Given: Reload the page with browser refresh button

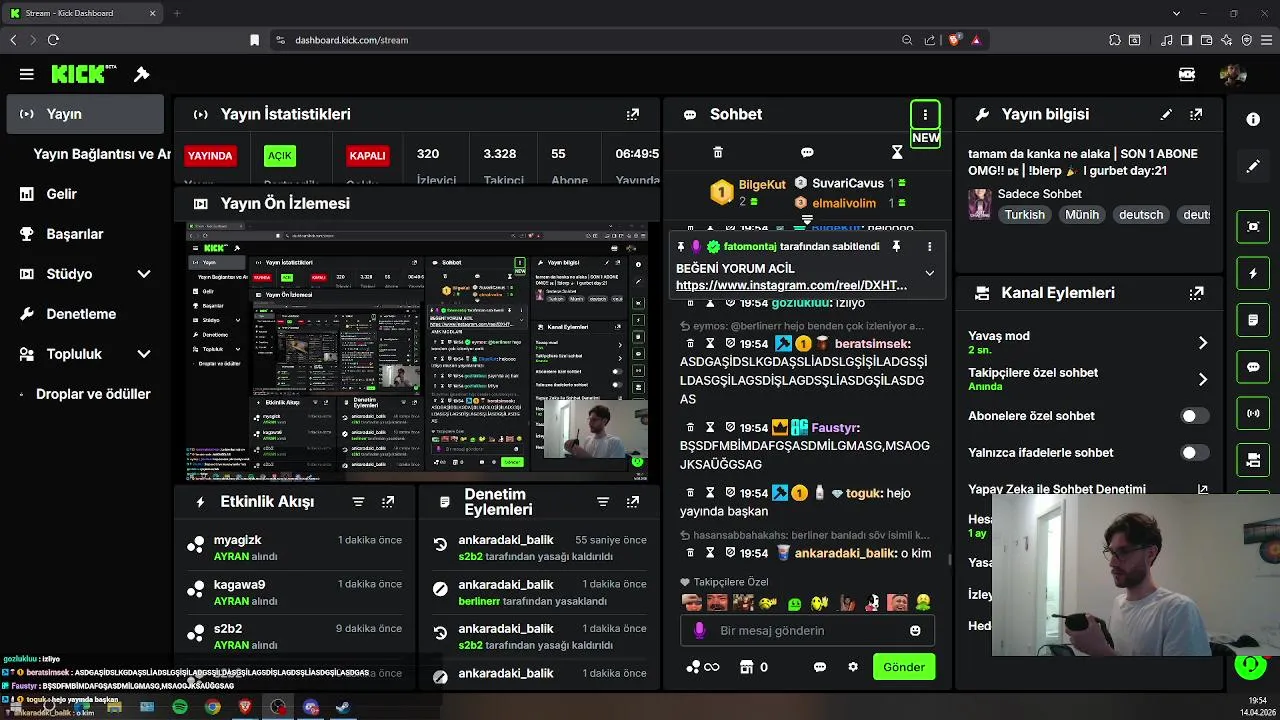Looking at the screenshot, I should coord(53,40).
